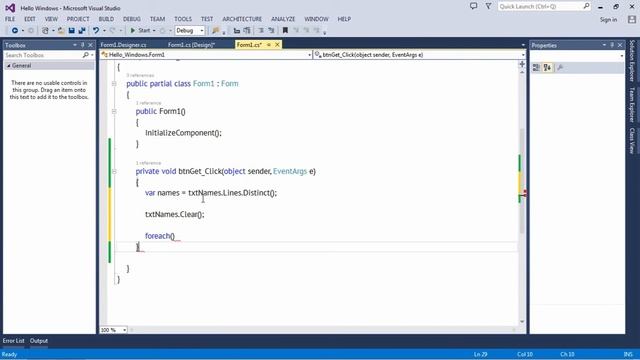Click the split editor handle above scrollbar

pyautogui.click(x=522, y=64)
